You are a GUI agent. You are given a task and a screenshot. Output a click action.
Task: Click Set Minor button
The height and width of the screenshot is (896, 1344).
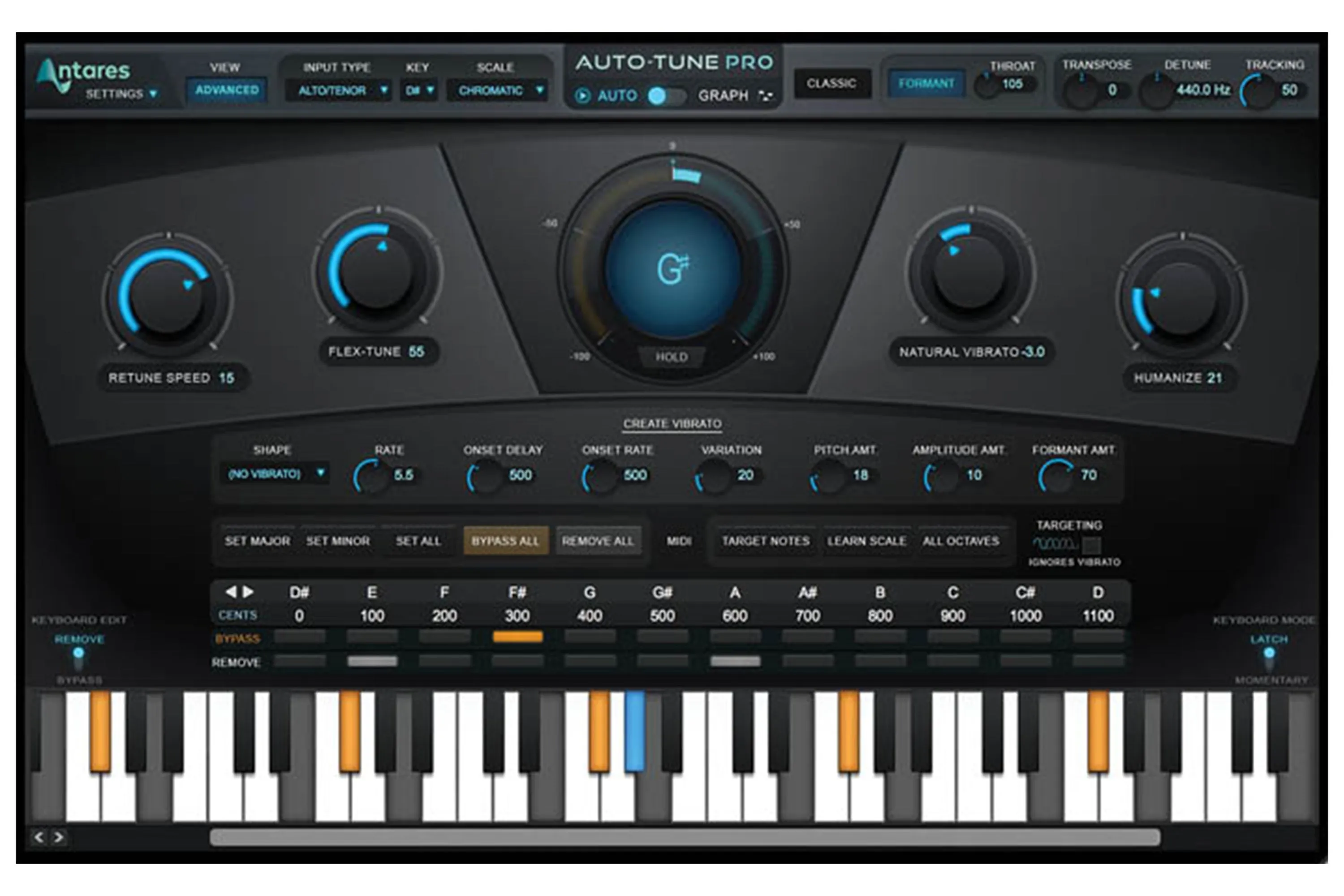point(338,541)
